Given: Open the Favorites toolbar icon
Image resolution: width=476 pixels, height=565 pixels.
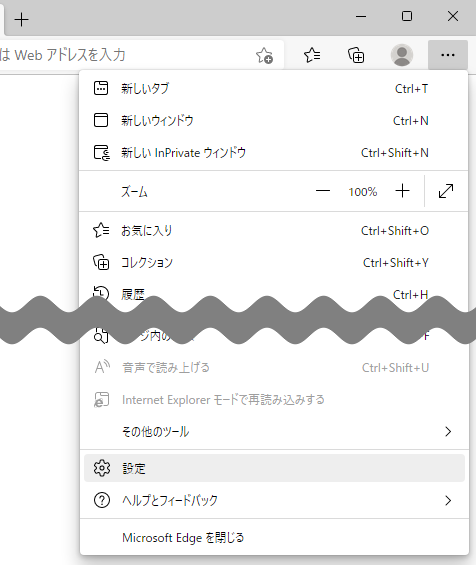Looking at the screenshot, I should 312,55.
